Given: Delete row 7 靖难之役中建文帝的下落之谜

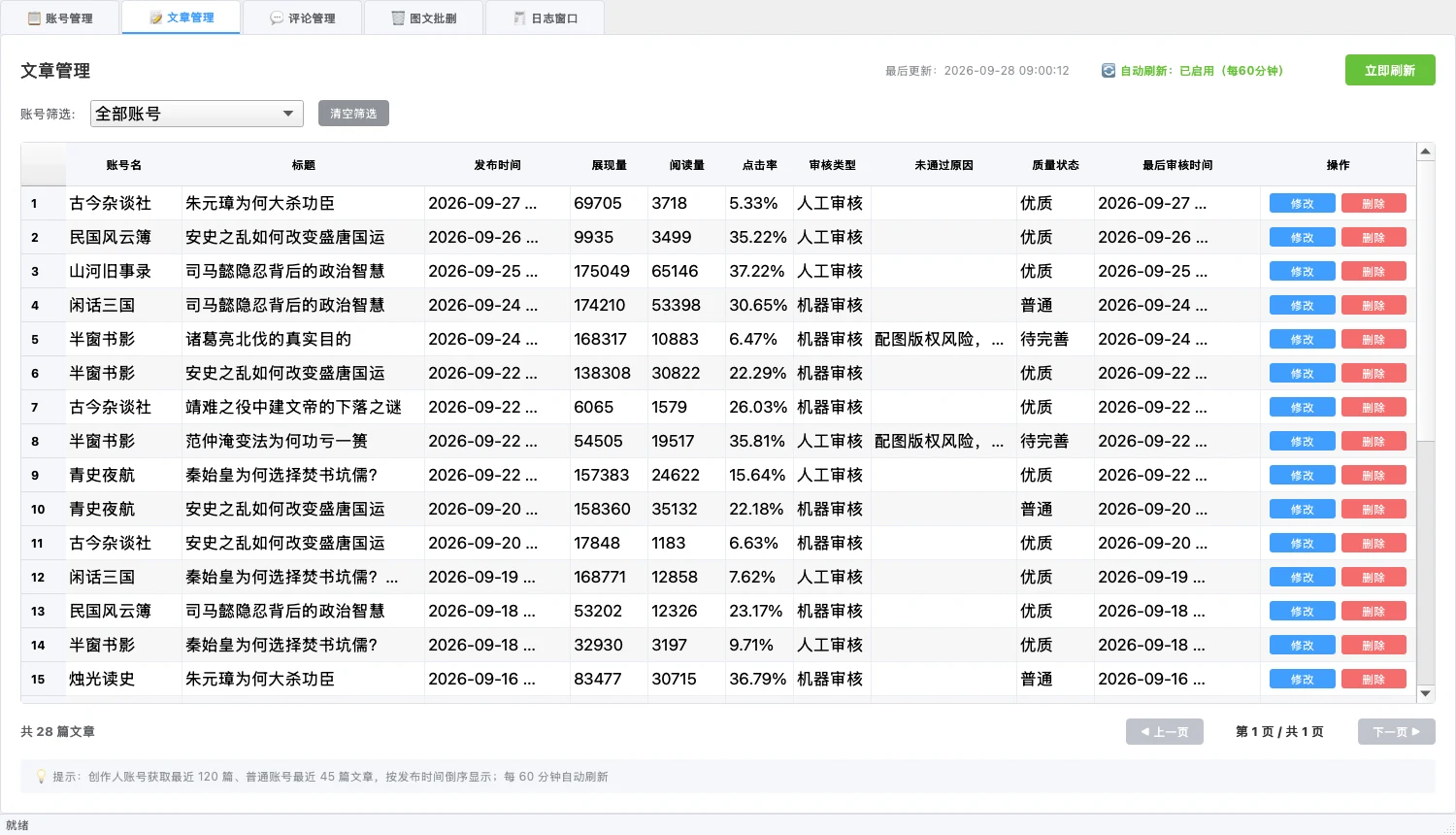Looking at the screenshot, I should coord(1373,408).
